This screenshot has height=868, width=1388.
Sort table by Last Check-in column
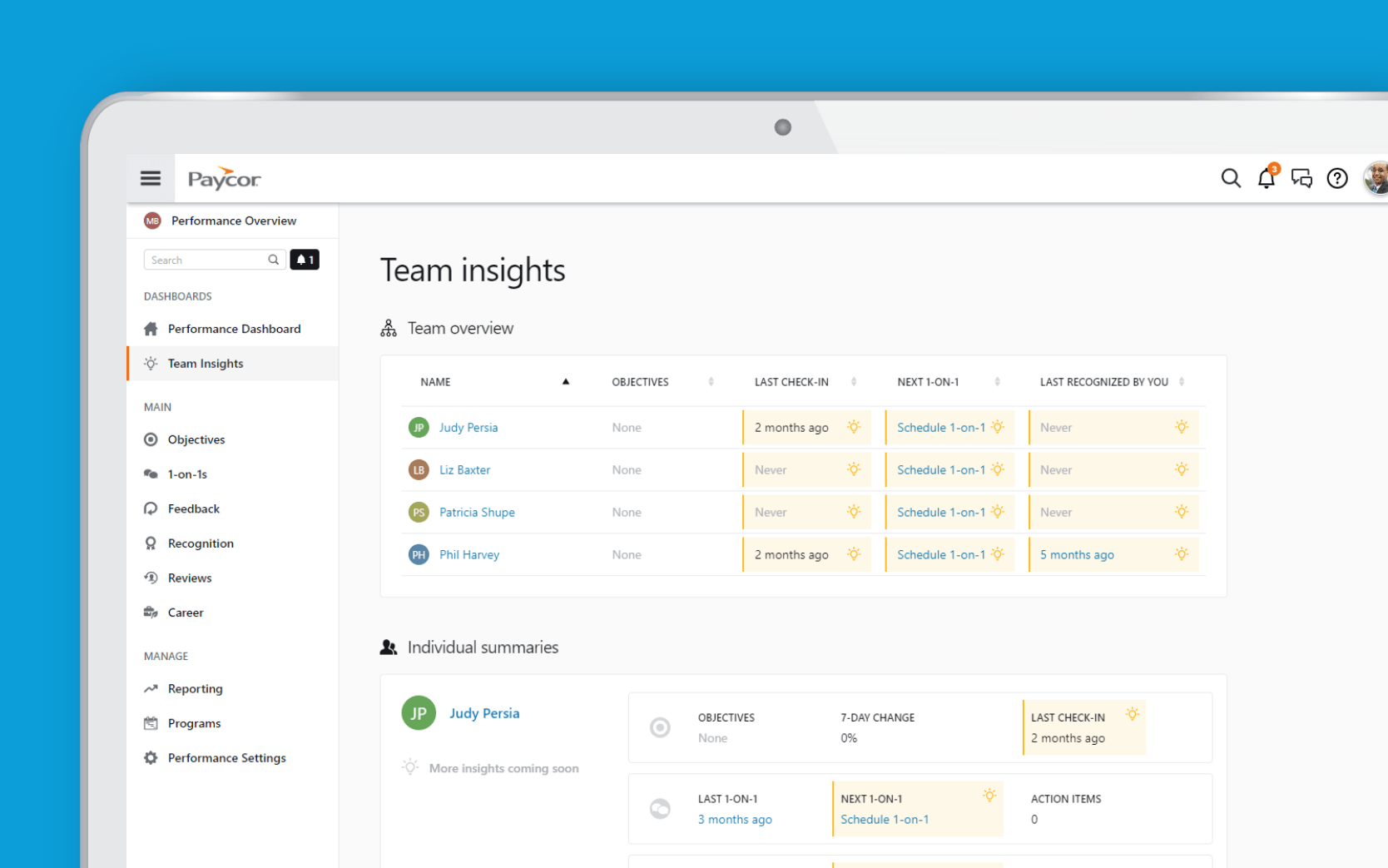pyautogui.click(x=854, y=382)
